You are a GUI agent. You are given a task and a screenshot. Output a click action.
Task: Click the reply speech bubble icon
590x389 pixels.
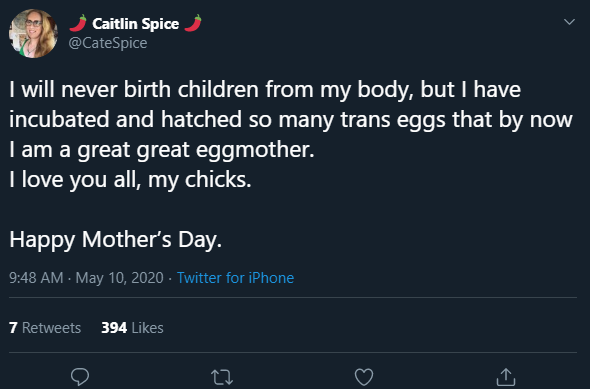click(x=80, y=377)
